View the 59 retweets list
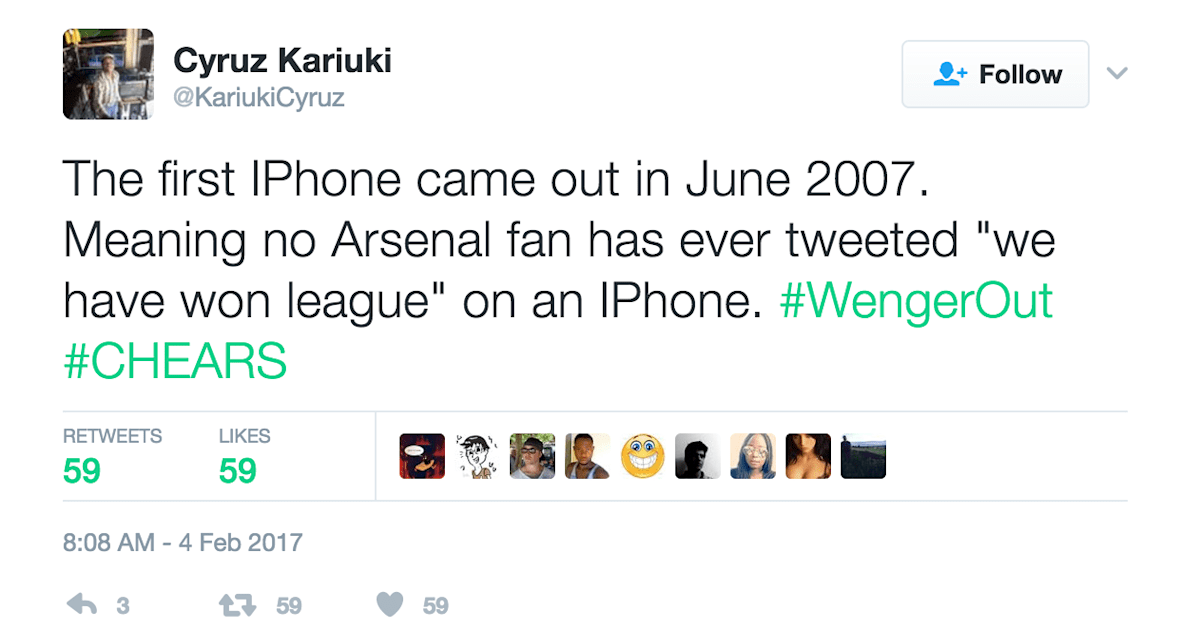Screen dimensions: 1200x630 (112, 456)
